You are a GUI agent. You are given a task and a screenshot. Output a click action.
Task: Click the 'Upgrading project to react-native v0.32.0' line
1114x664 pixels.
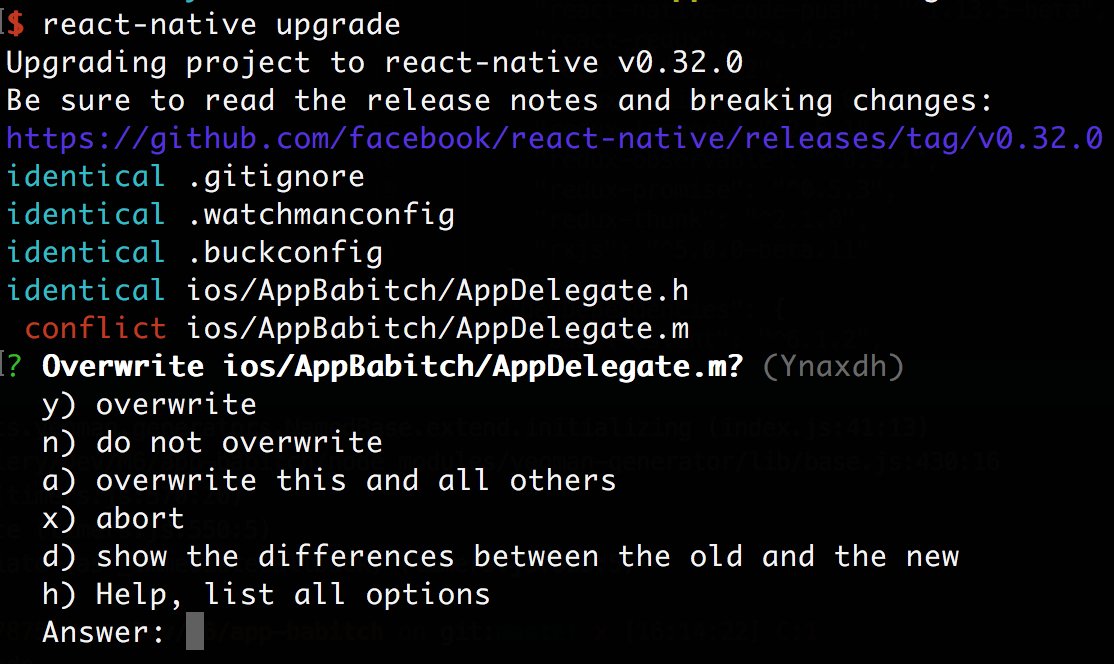tap(374, 62)
